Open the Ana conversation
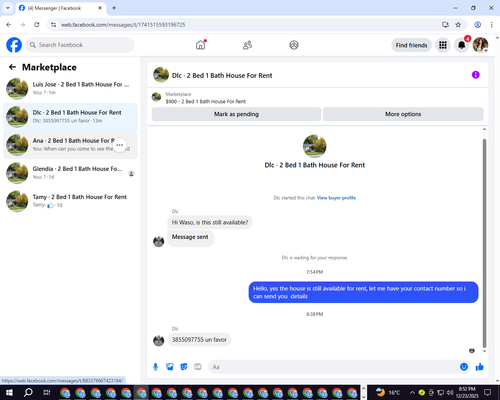 point(70,145)
